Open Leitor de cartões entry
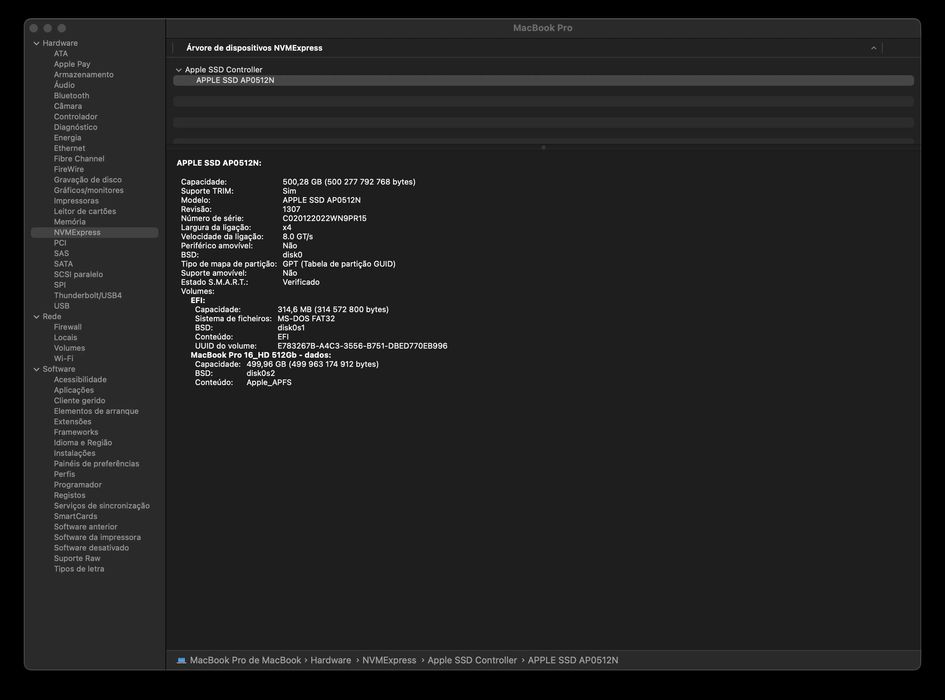 tap(84, 212)
